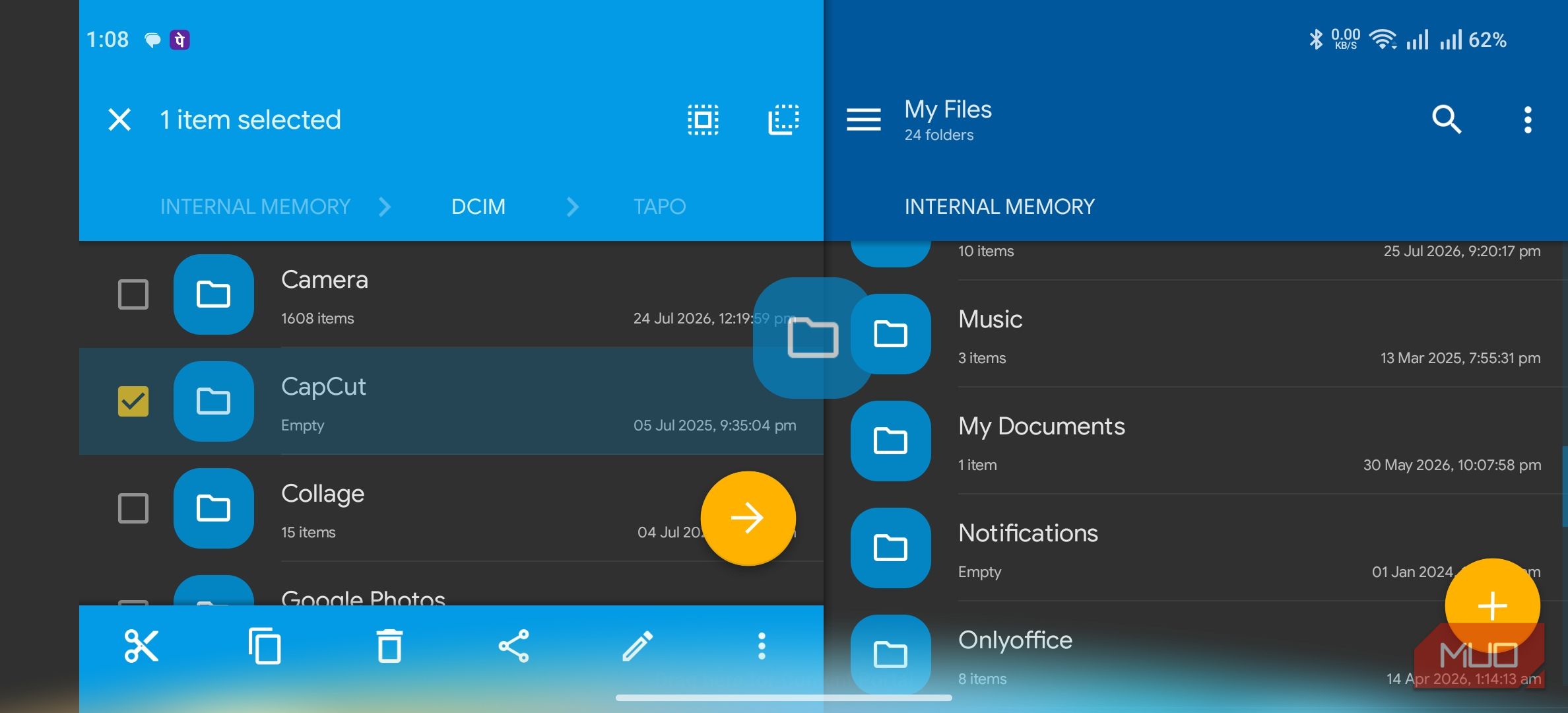Open the Camera folder name
This screenshot has width=1568, height=713.
point(324,279)
